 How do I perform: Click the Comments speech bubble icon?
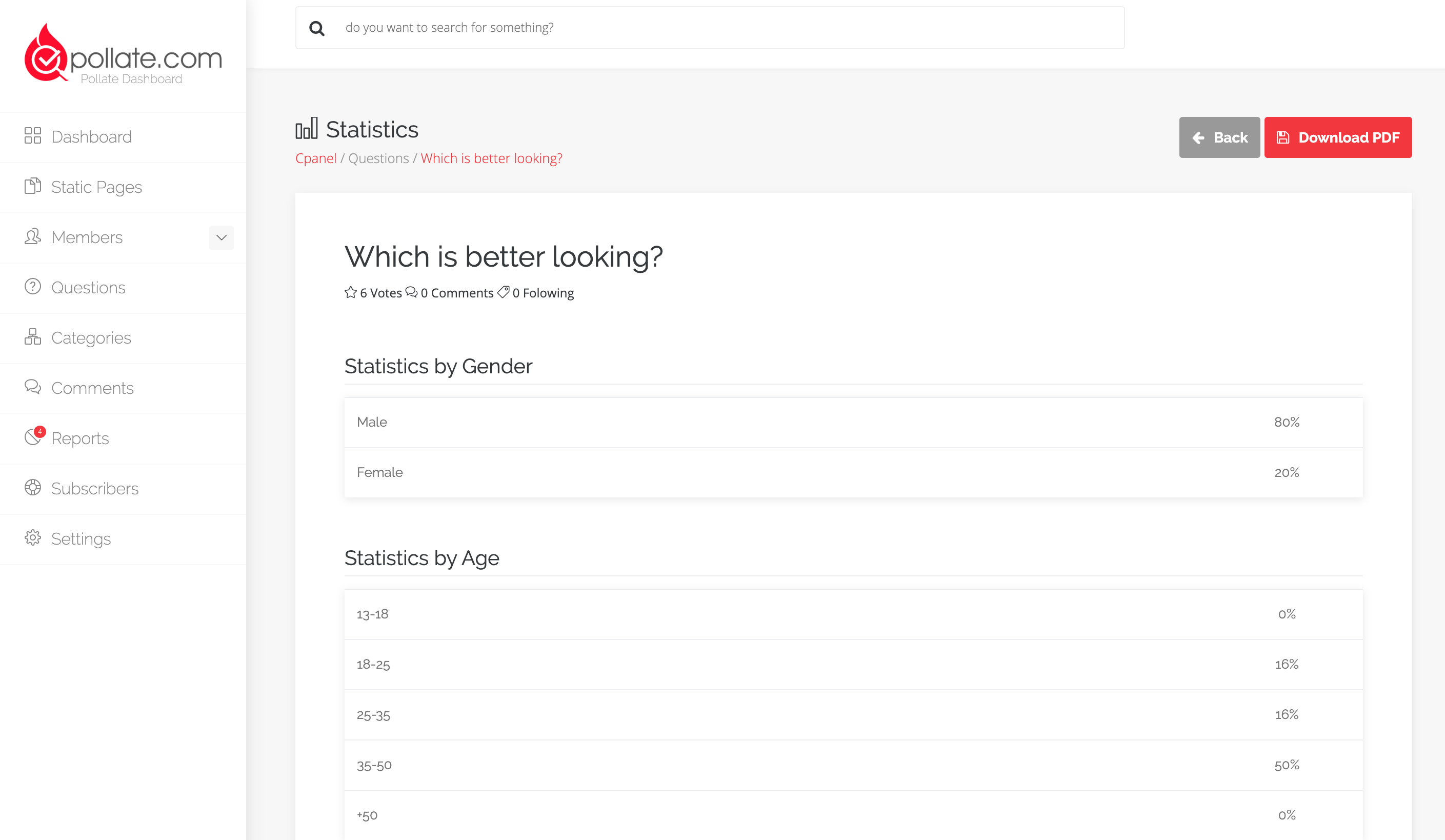tap(33, 387)
